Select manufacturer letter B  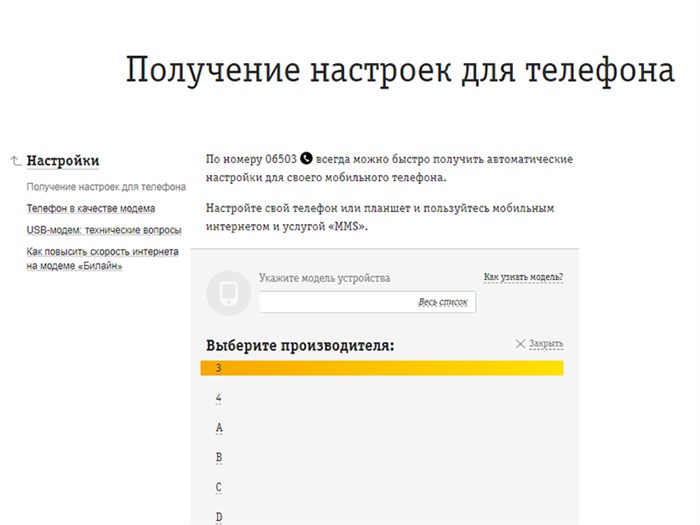click(x=219, y=458)
